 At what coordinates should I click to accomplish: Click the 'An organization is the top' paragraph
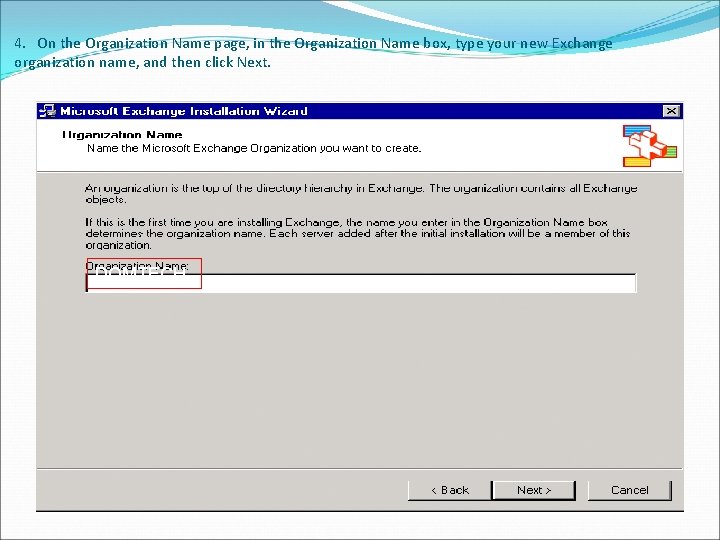click(361, 194)
